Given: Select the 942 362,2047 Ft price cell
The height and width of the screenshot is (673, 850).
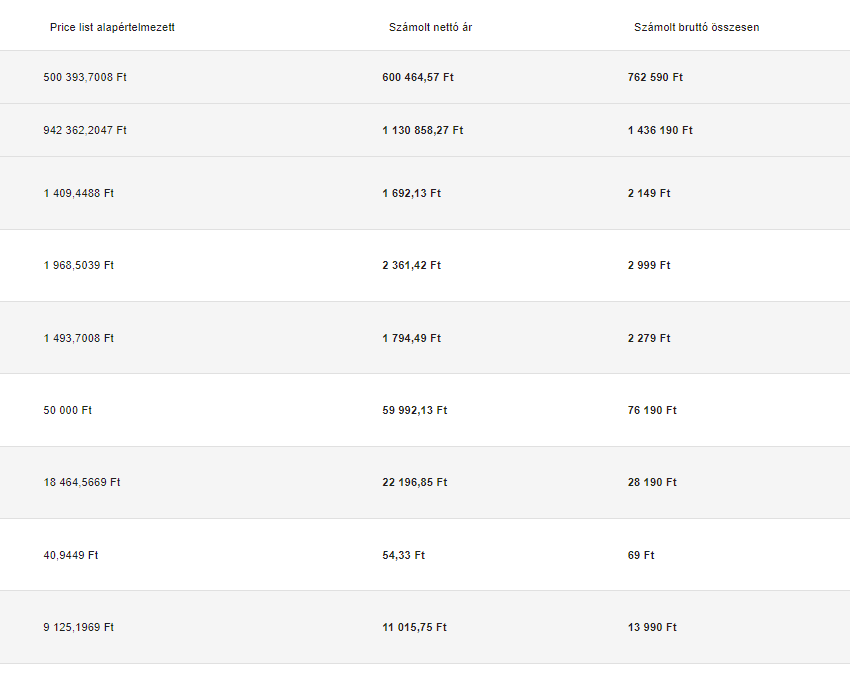Looking at the screenshot, I should tap(85, 130).
